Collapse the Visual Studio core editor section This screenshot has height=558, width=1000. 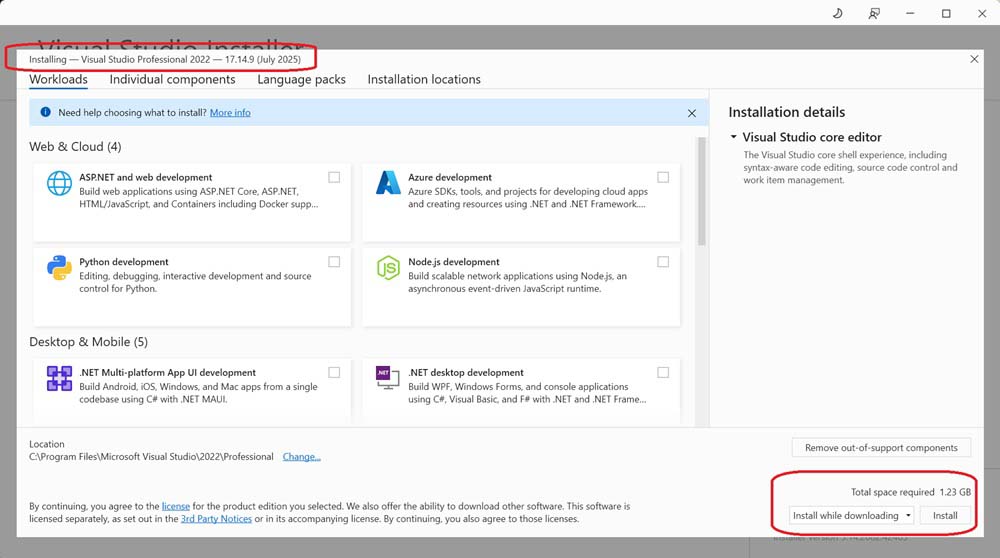pyautogui.click(x=733, y=137)
